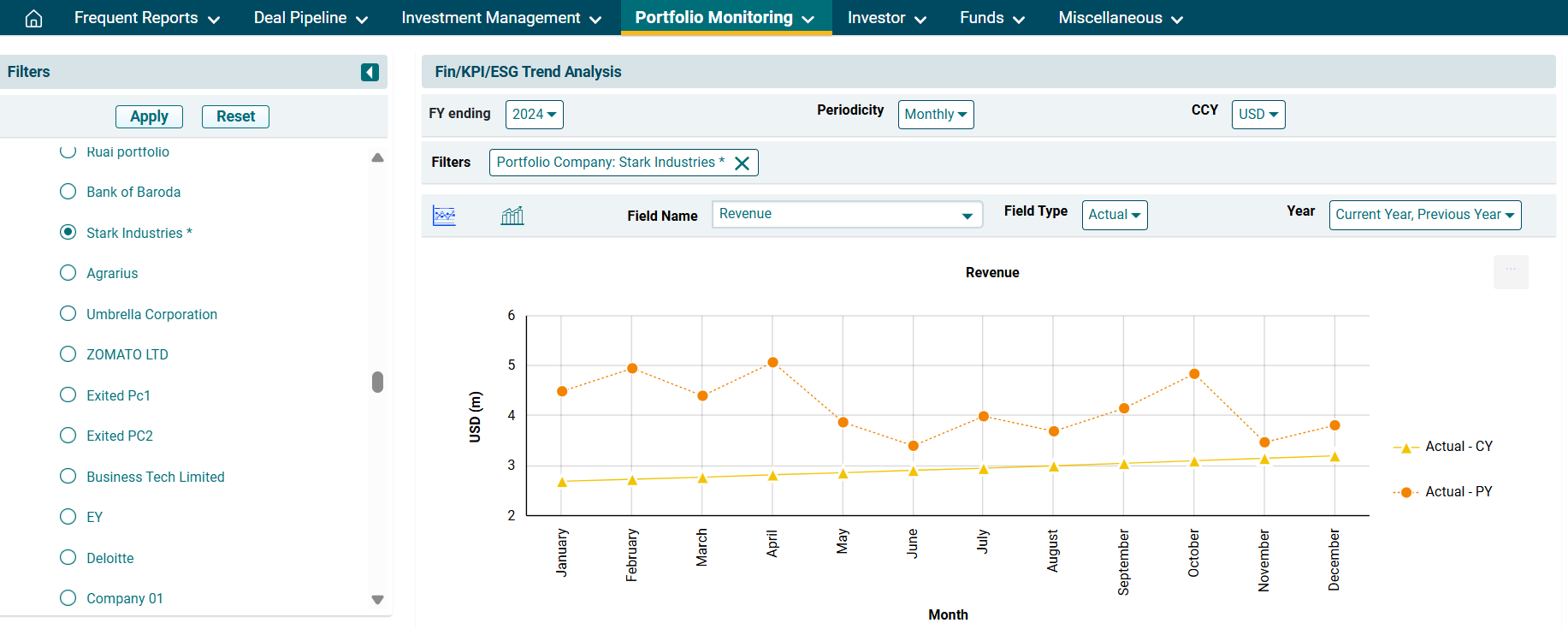The height and width of the screenshot is (629, 1568).
Task: Select Bank of Baroda radio button
Action: tap(68, 192)
